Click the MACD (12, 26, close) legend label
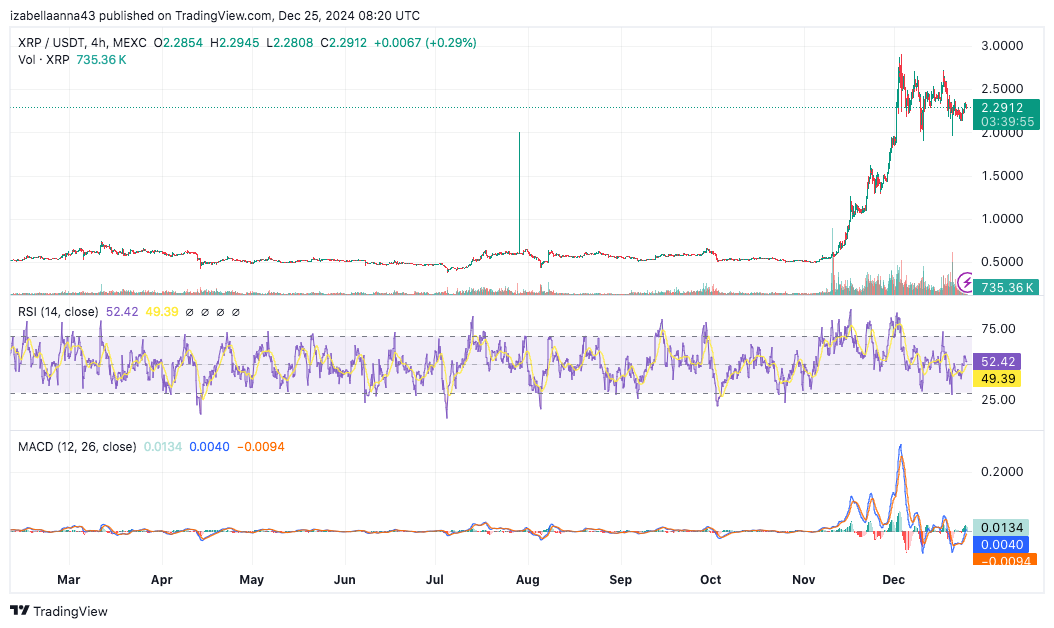This screenshot has width=1054, height=628. point(77,447)
